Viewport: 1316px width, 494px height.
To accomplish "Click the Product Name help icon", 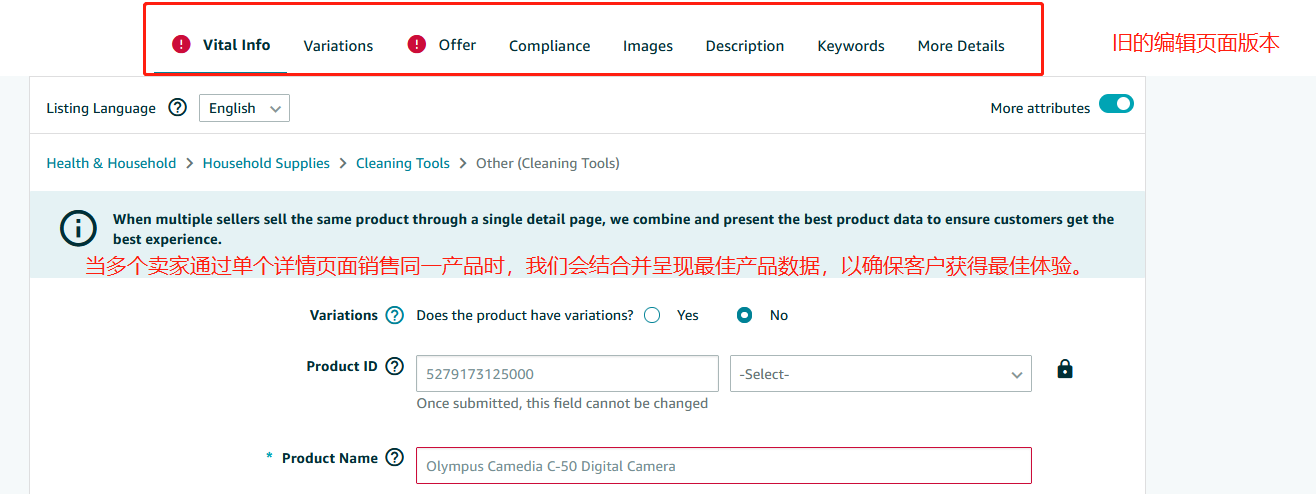I will [x=395, y=458].
